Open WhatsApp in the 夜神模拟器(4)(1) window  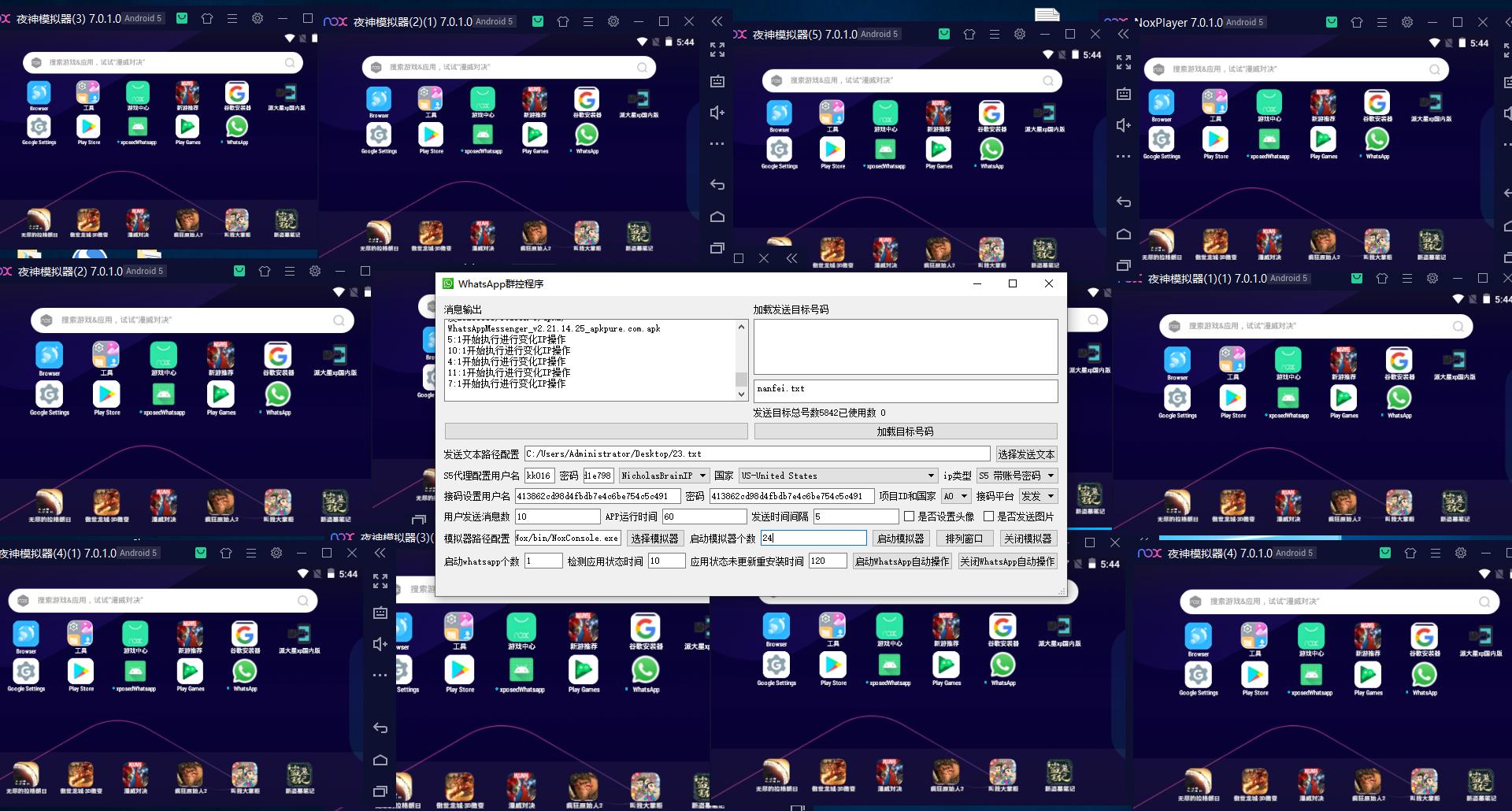click(x=244, y=671)
